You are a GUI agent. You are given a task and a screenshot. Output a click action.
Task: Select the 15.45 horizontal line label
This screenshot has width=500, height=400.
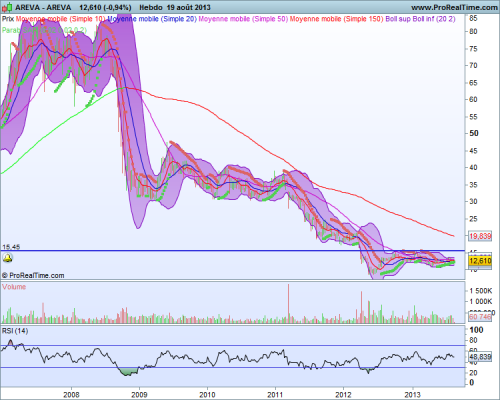[11, 247]
